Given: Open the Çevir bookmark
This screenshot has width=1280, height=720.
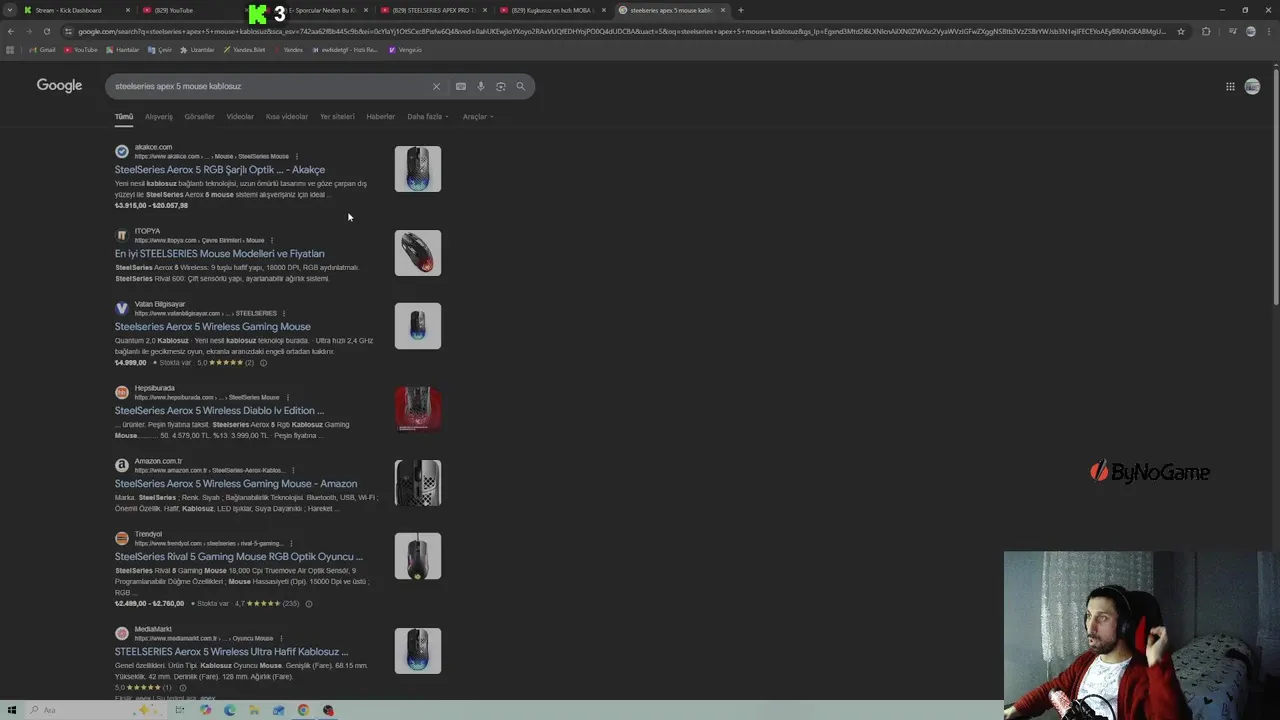Looking at the screenshot, I should [x=160, y=50].
